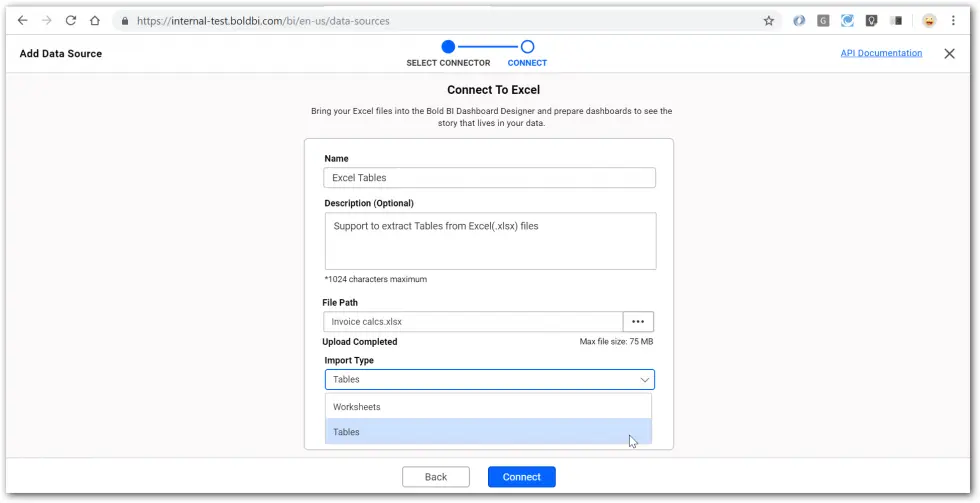Click the Import Type chevron arrow
The height and width of the screenshot is (503, 980).
point(643,380)
